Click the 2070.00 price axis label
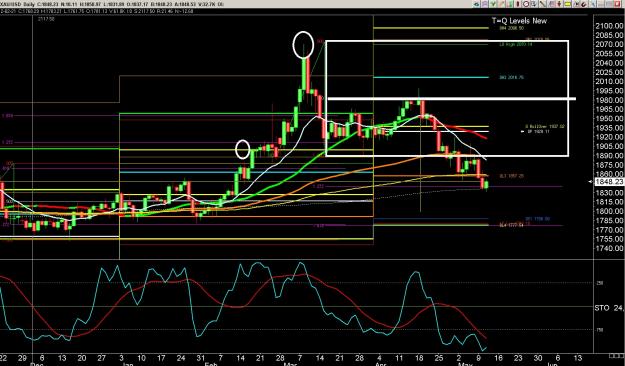This screenshot has height=366, width=625. pos(609,44)
